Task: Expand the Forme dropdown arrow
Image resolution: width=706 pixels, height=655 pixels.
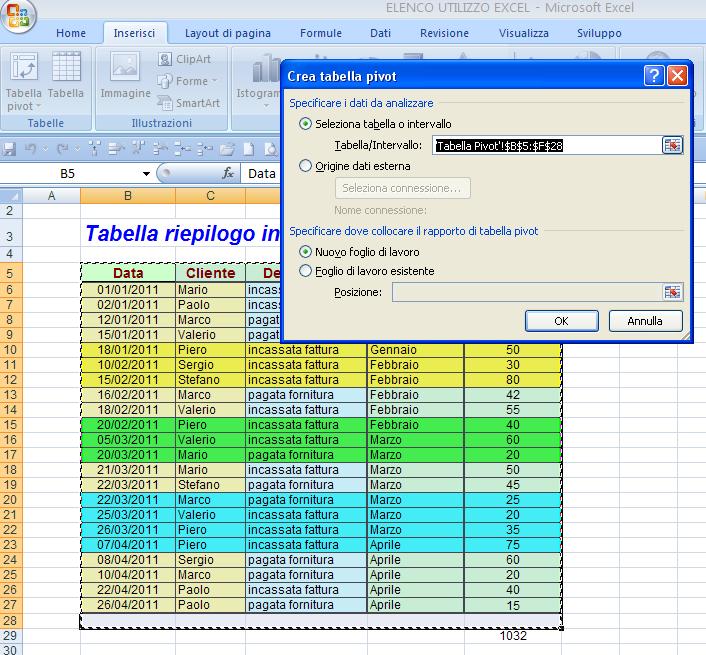Action: [214, 81]
